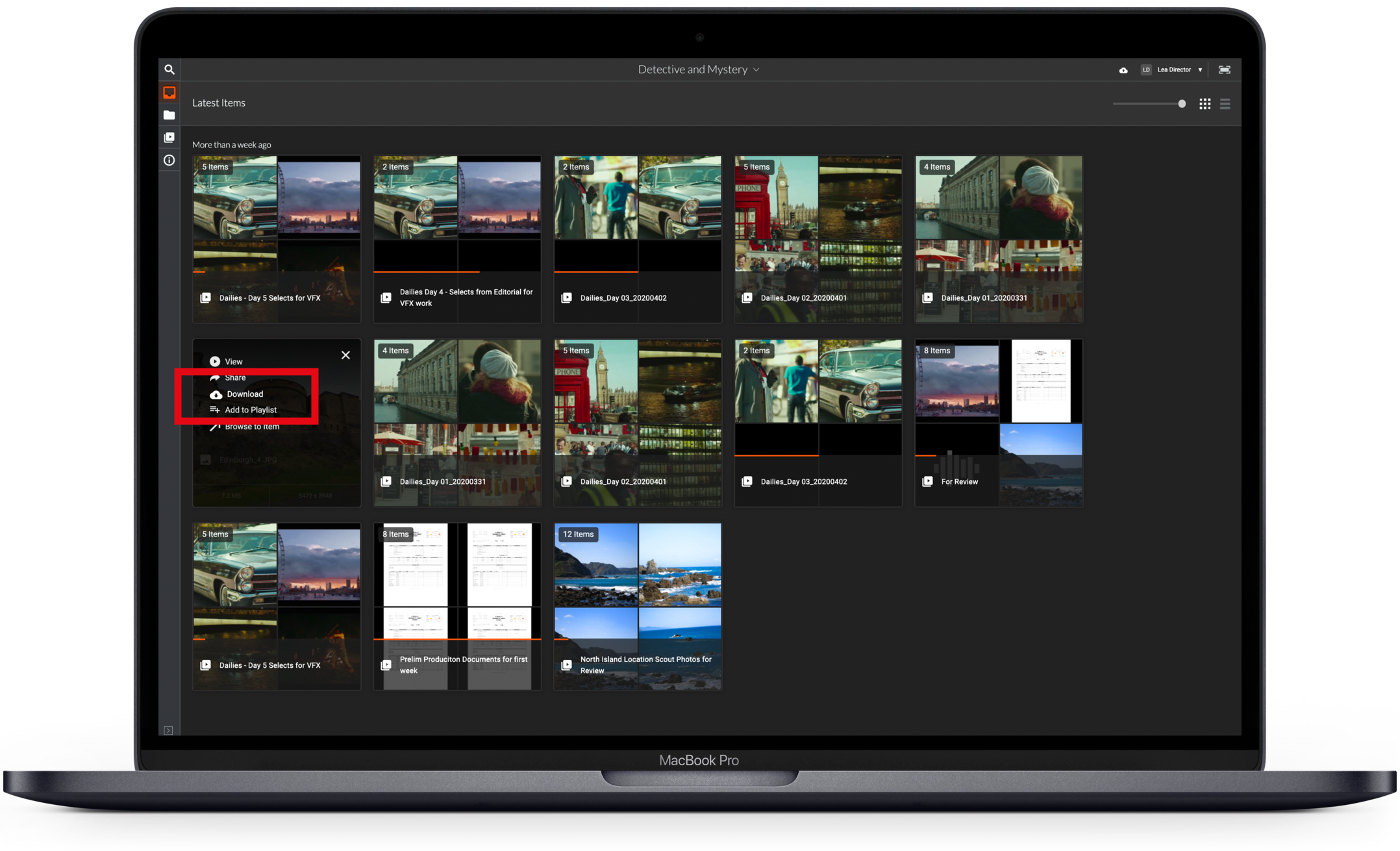Open the playlists sidebar icon
This screenshot has width=1400, height=851.
click(x=169, y=138)
